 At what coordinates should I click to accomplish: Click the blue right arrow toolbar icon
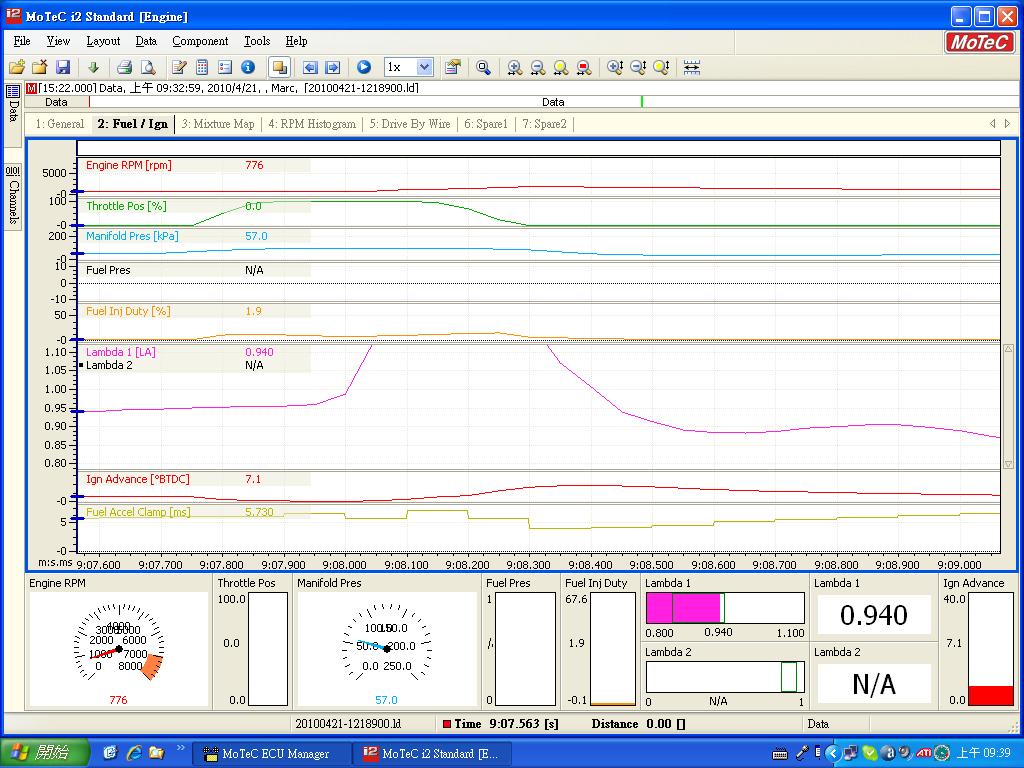coord(332,67)
